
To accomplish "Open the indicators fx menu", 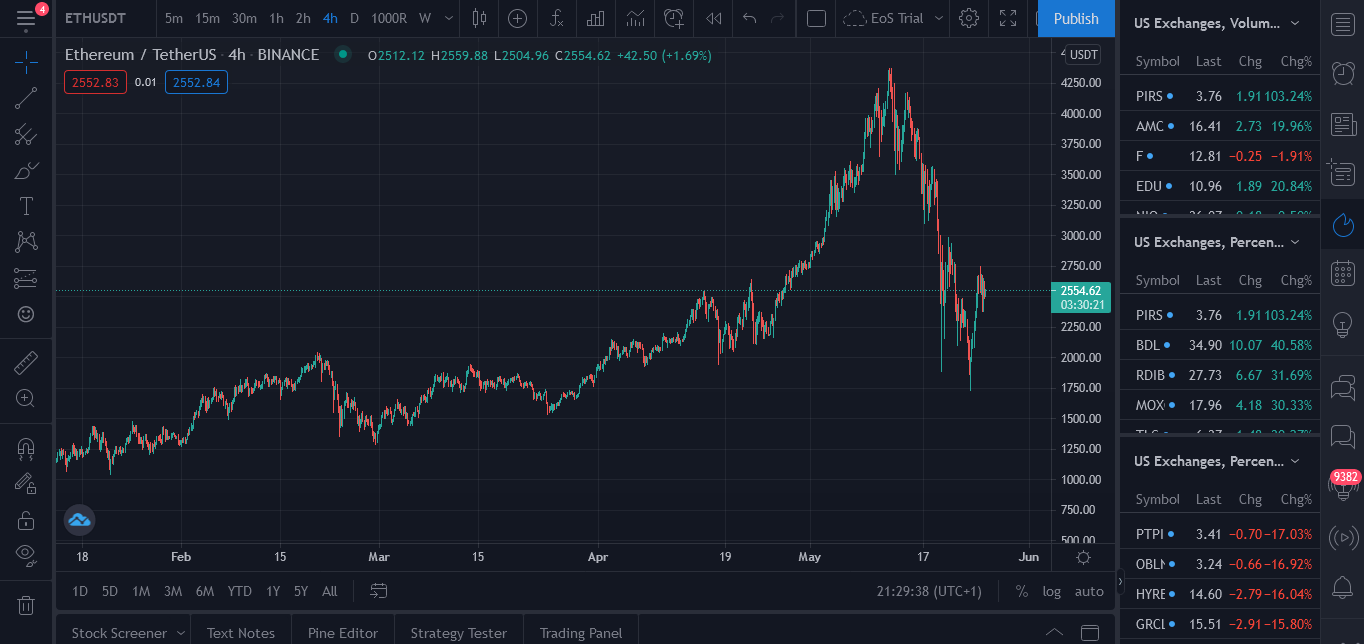I will 557,18.
